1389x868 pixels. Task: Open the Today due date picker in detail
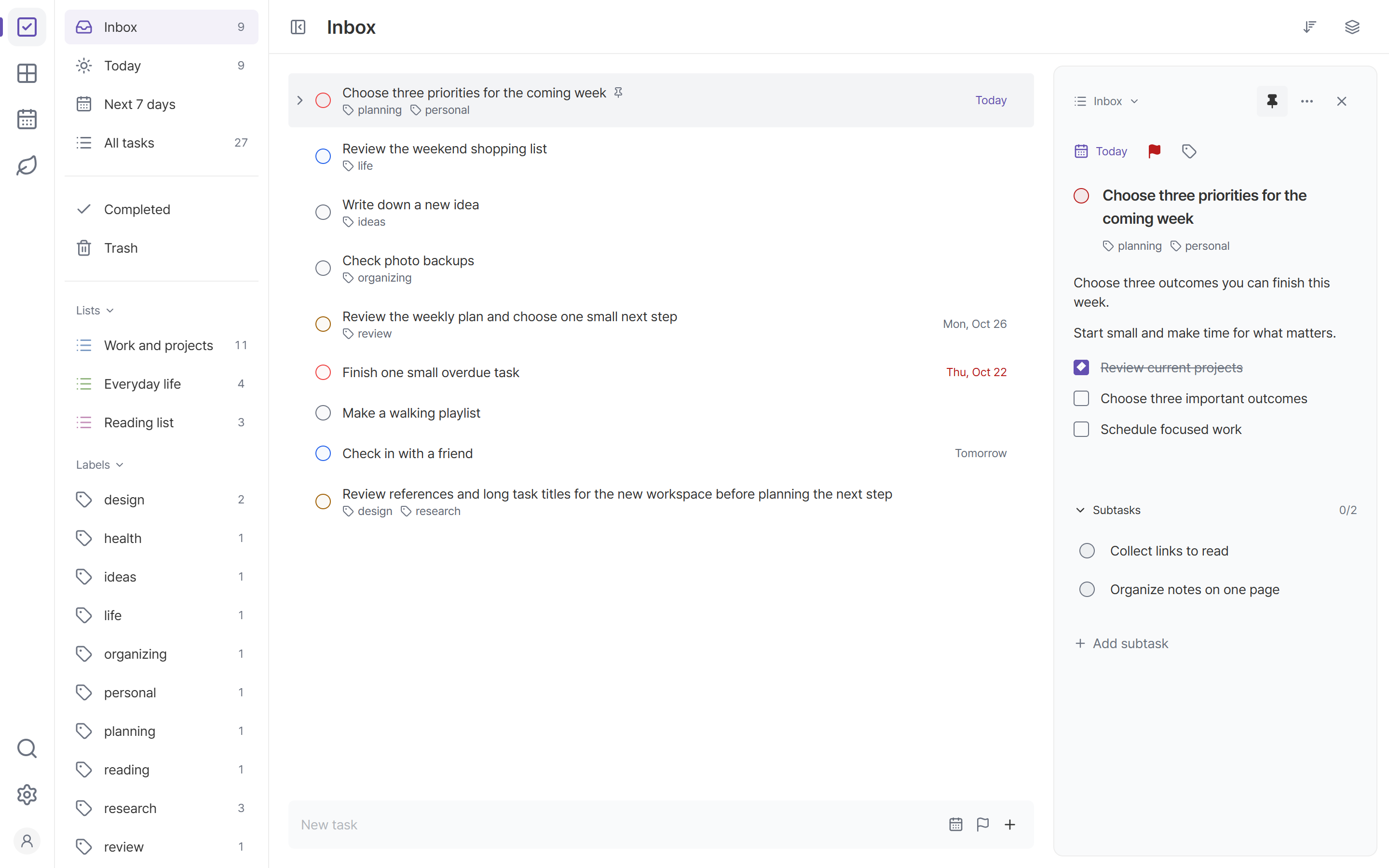point(1101,151)
